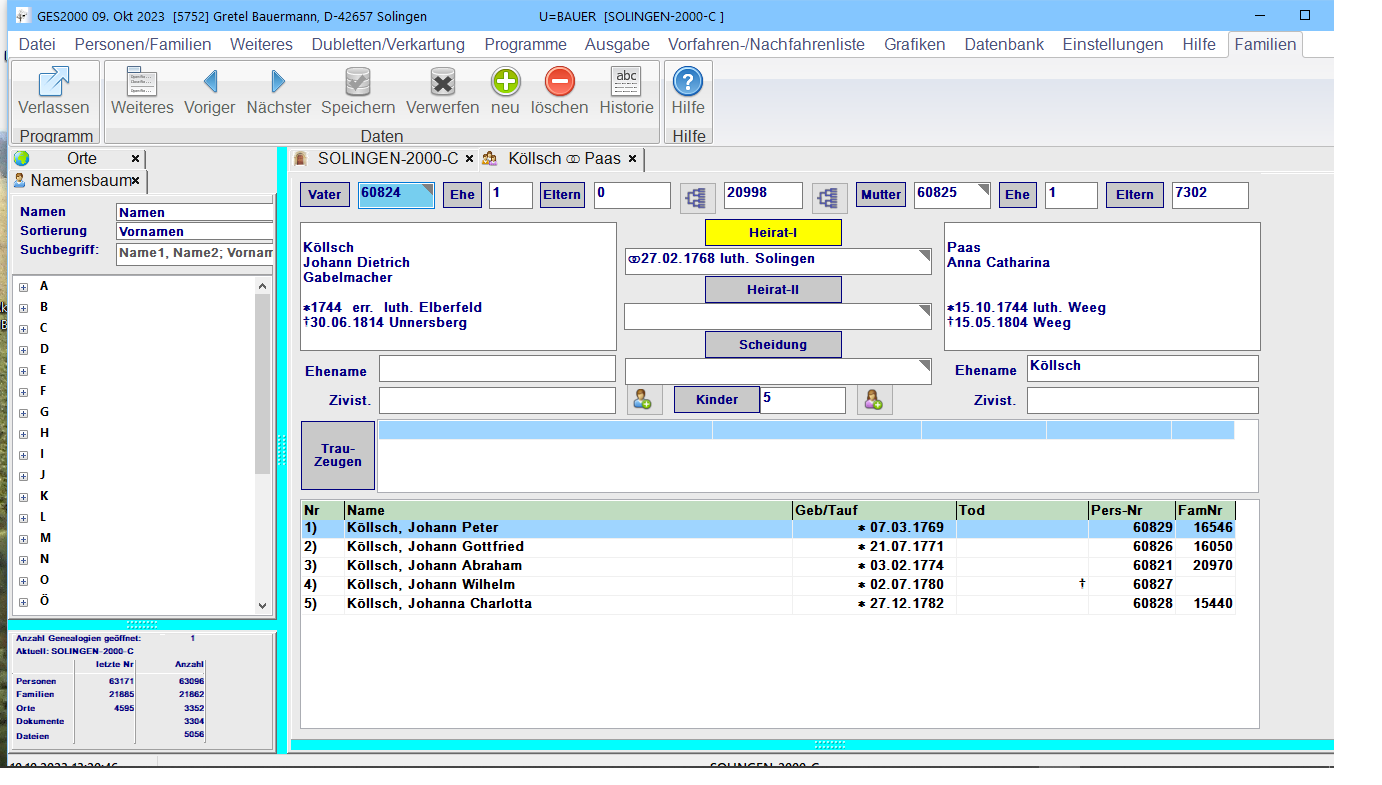Click the Geb/Tauf column header
This screenshot has width=1382, height=785.
click(x=874, y=510)
